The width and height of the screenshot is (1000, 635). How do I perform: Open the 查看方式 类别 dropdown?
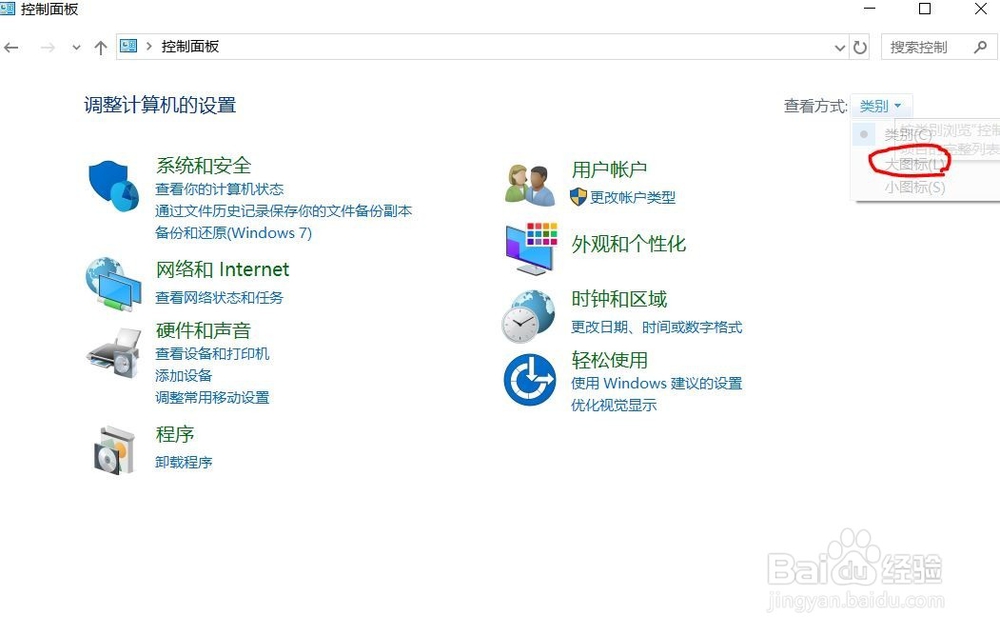[880, 106]
